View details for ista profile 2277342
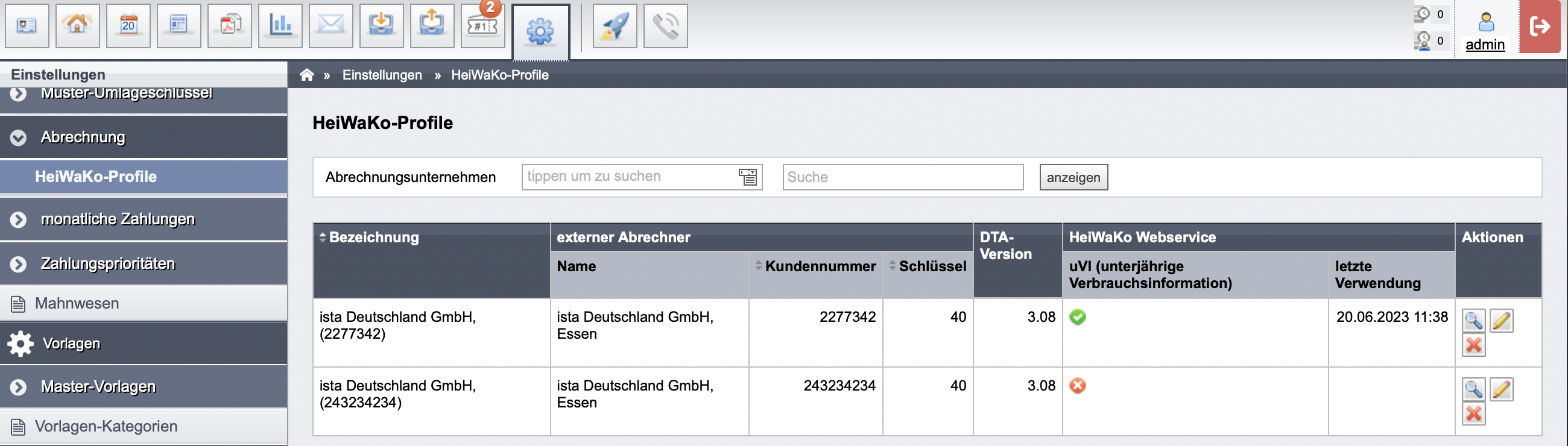Viewport: 1568px width, 446px height. (x=1474, y=321)
